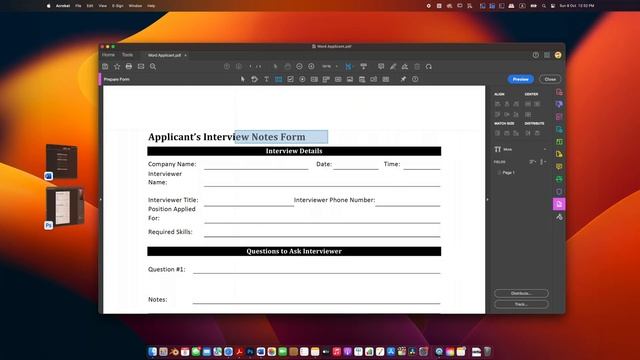640x360 pixels.
Task: Open the Word window thumbnail on desktop
Action: click(61, 162)
